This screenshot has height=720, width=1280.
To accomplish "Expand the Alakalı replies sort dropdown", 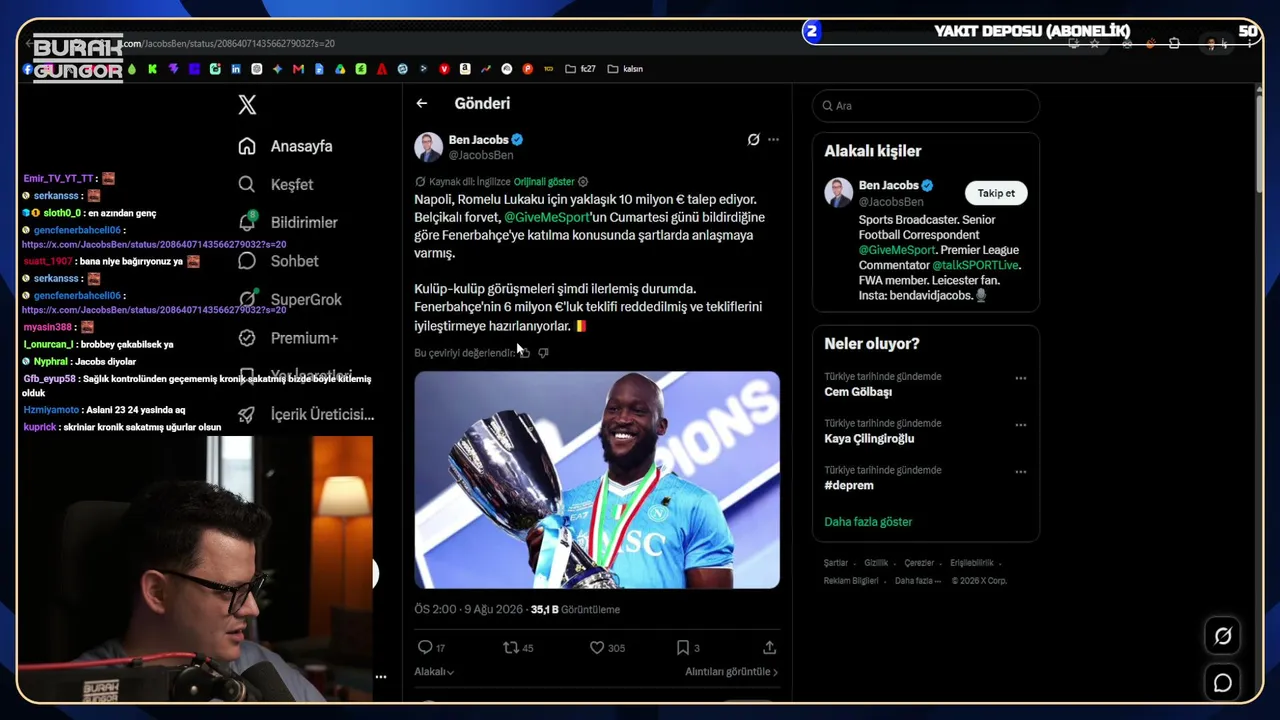I will pyautogui.click(x=434, y=672).
